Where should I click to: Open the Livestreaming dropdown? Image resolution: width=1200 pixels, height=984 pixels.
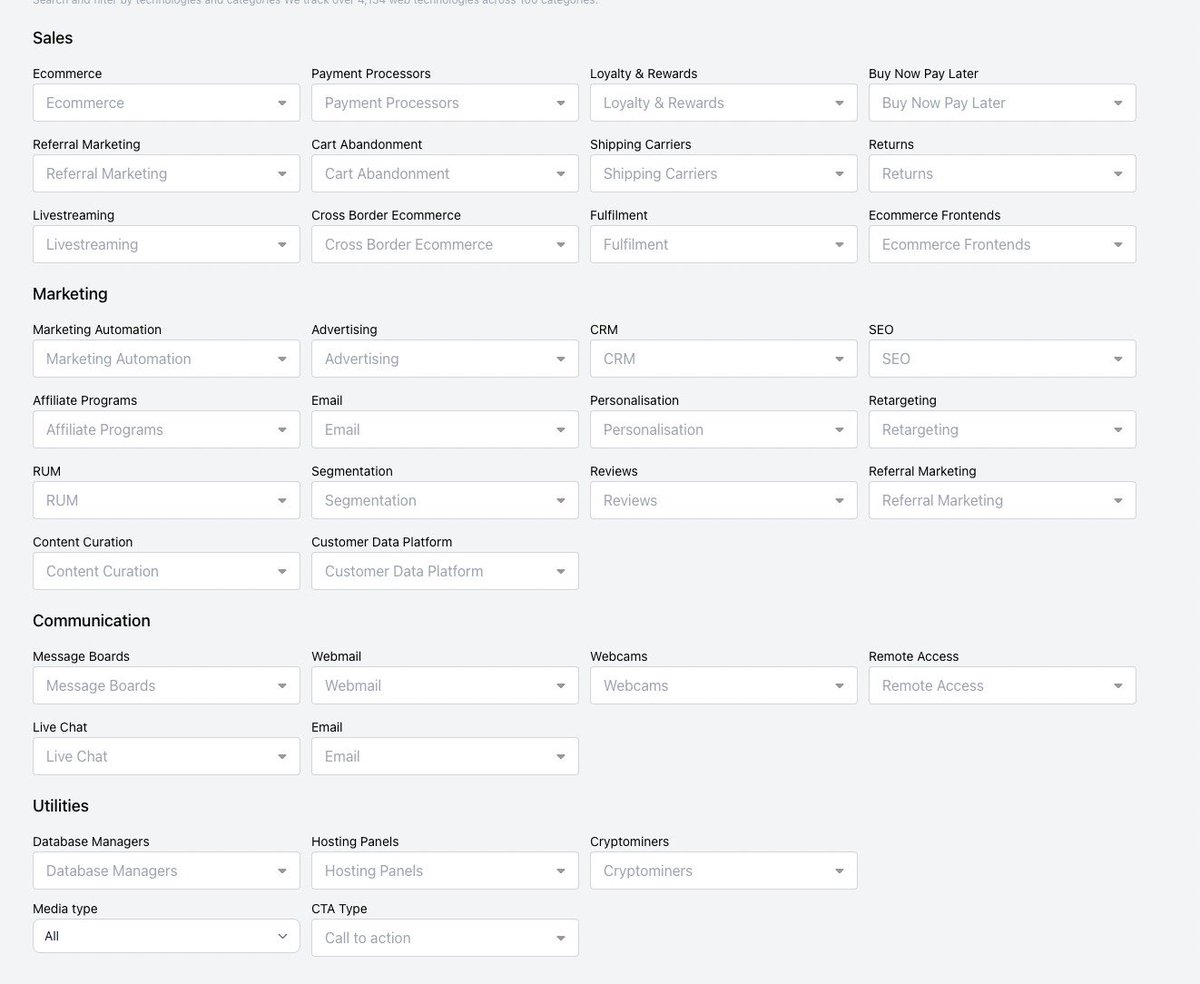[166, 245]
